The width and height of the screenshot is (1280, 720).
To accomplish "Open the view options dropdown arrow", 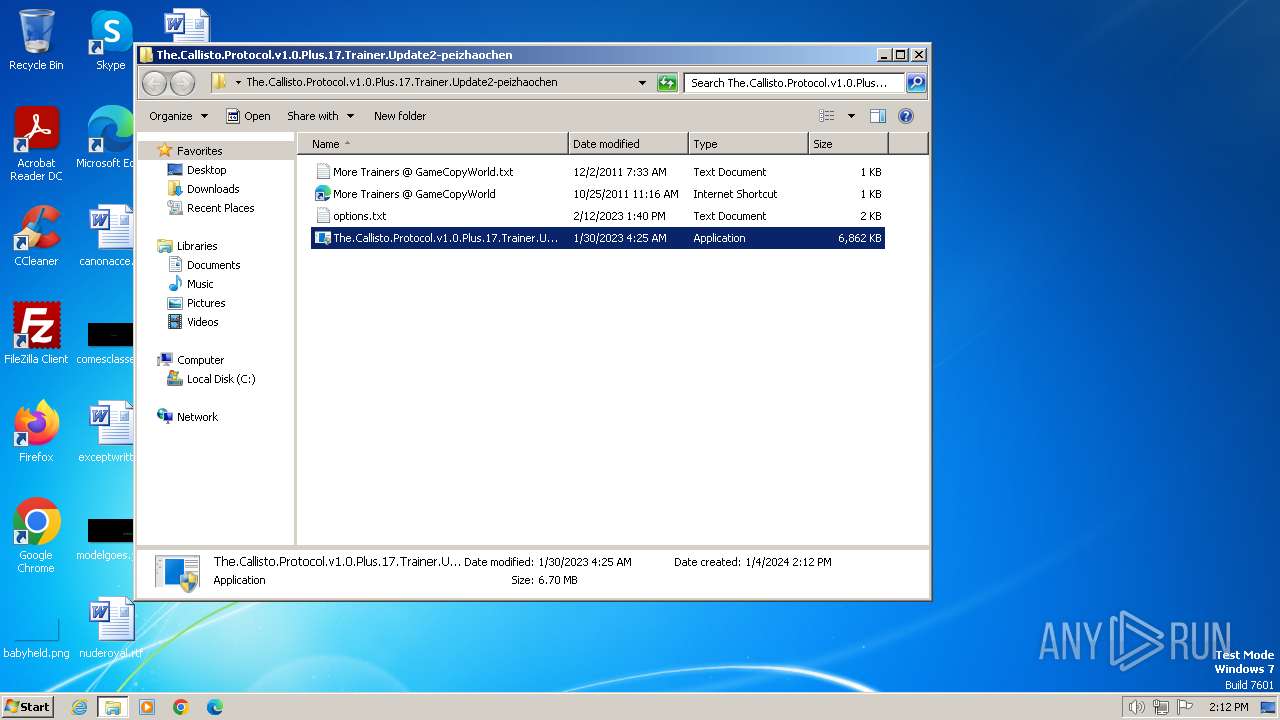I will point(851,116).
